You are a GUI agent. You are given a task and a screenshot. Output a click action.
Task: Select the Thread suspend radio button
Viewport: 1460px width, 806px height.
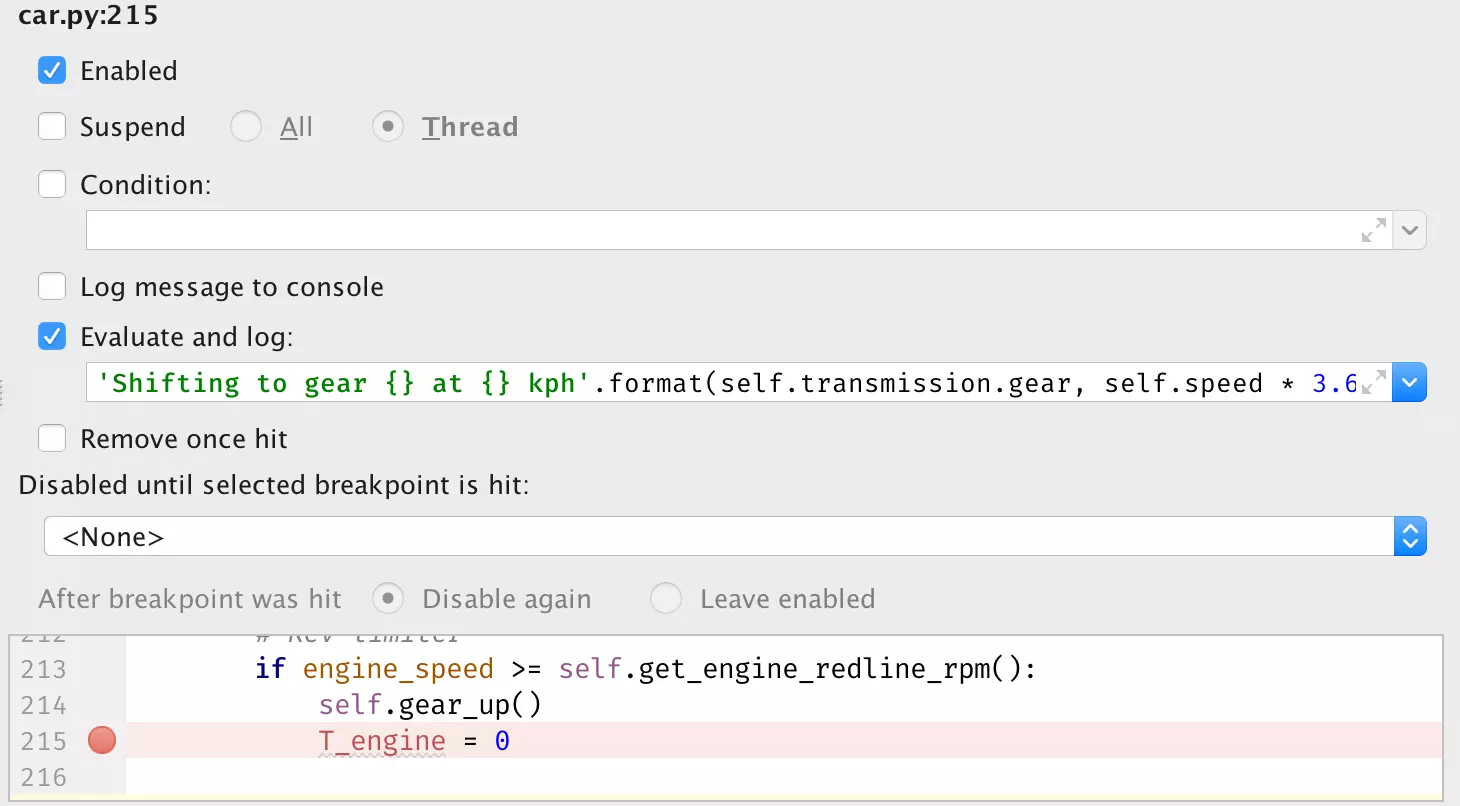pos(388,127)
